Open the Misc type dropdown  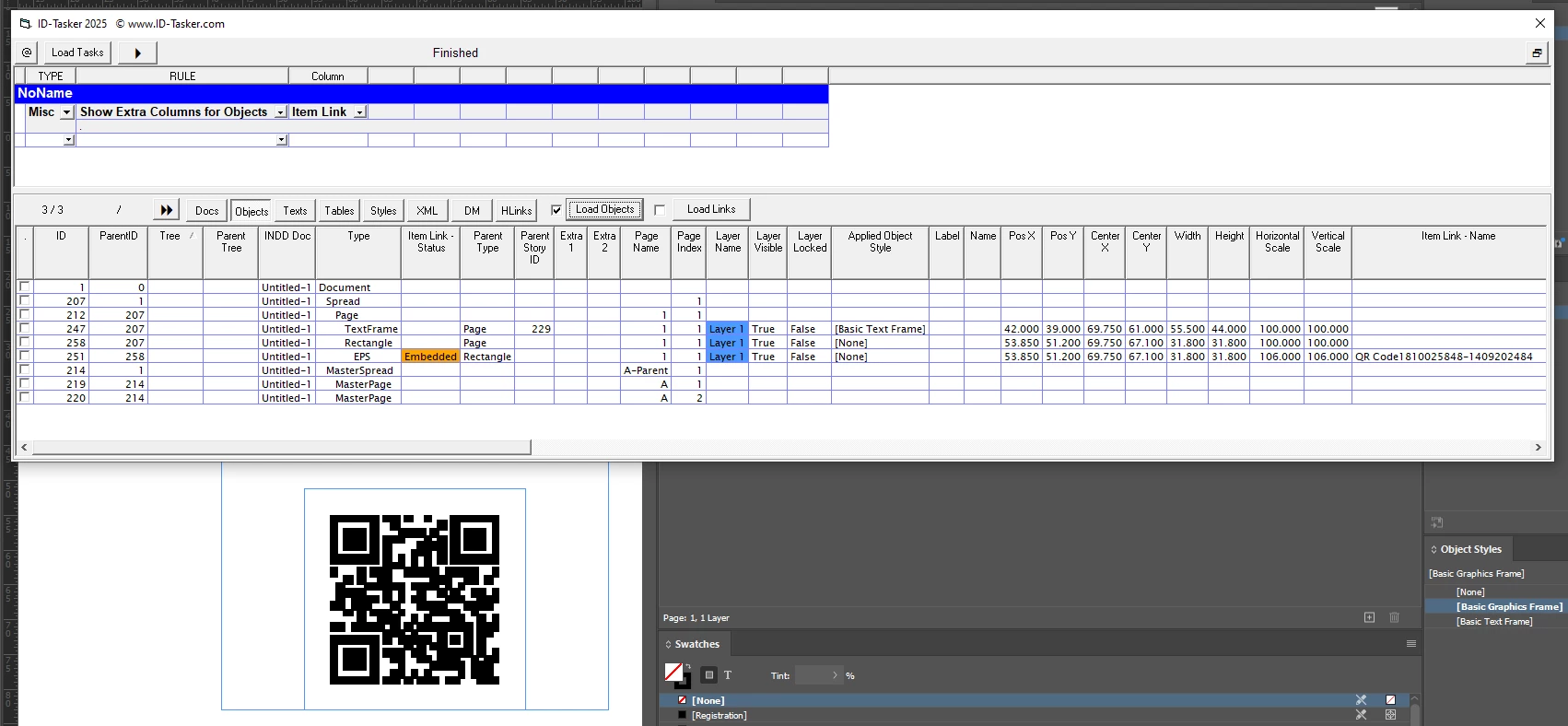coord(67,112)
